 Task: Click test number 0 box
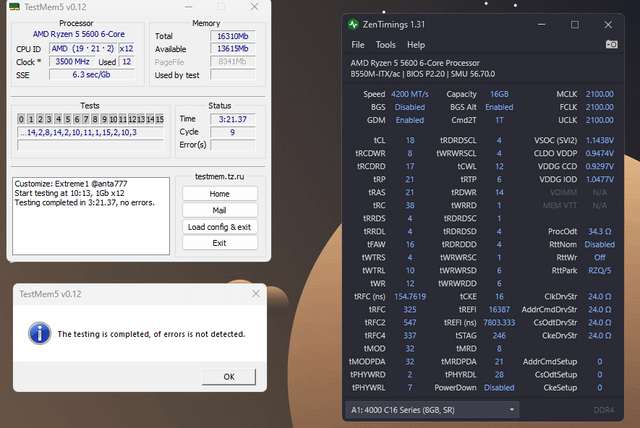pyautogui.click(x=21, y=119)
